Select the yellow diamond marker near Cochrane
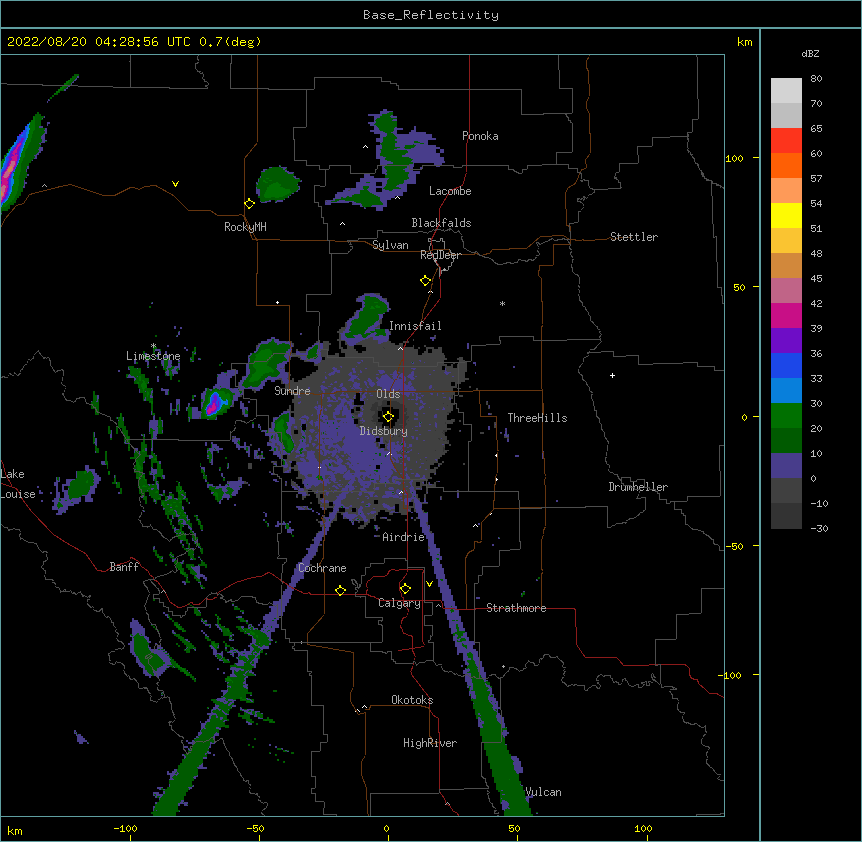This screenshot has width=862, height=842. click(340, 590)
